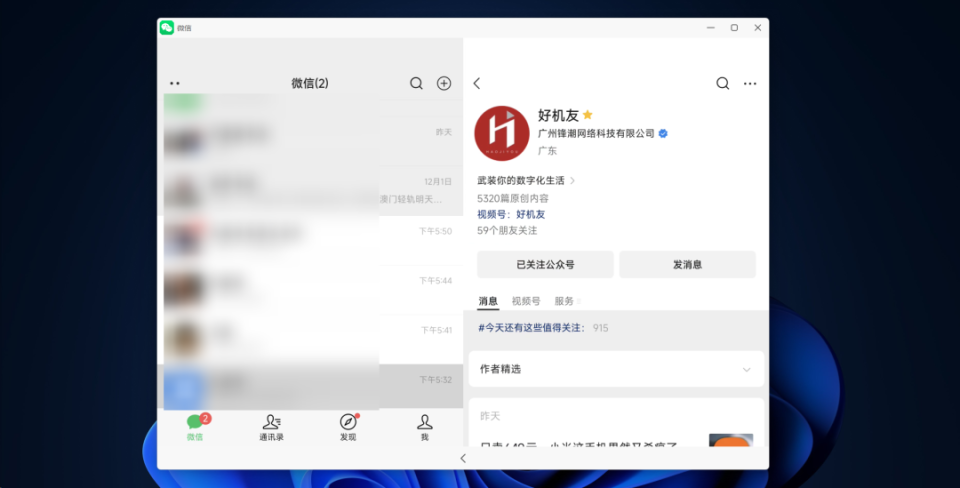Screen dimensions: 960x488
Task: Search inside the 好机友 account page
Action: [722, 83]
